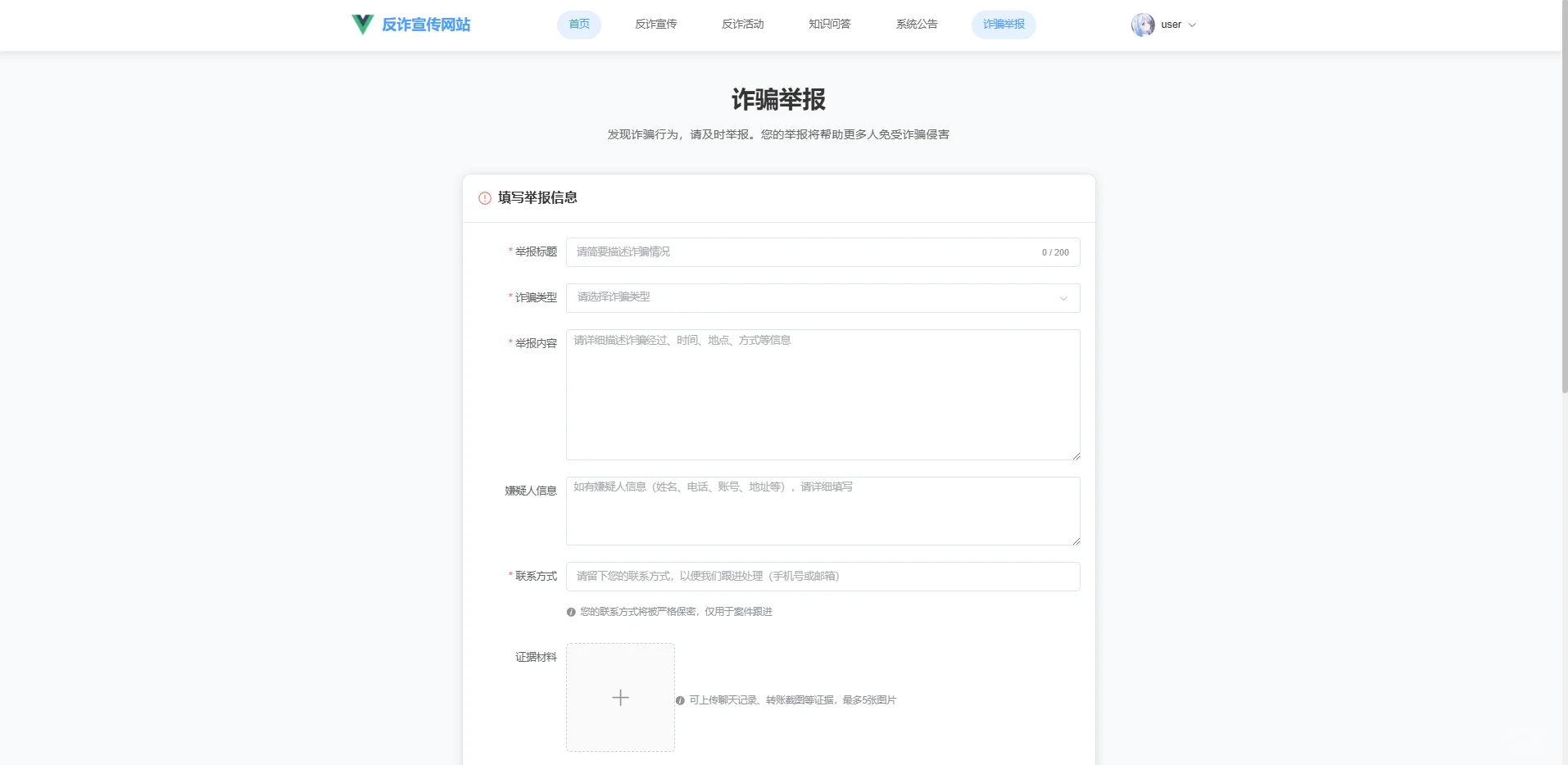
Task: Open the 系统公告 menu item
Action: [x=917, y=25]
